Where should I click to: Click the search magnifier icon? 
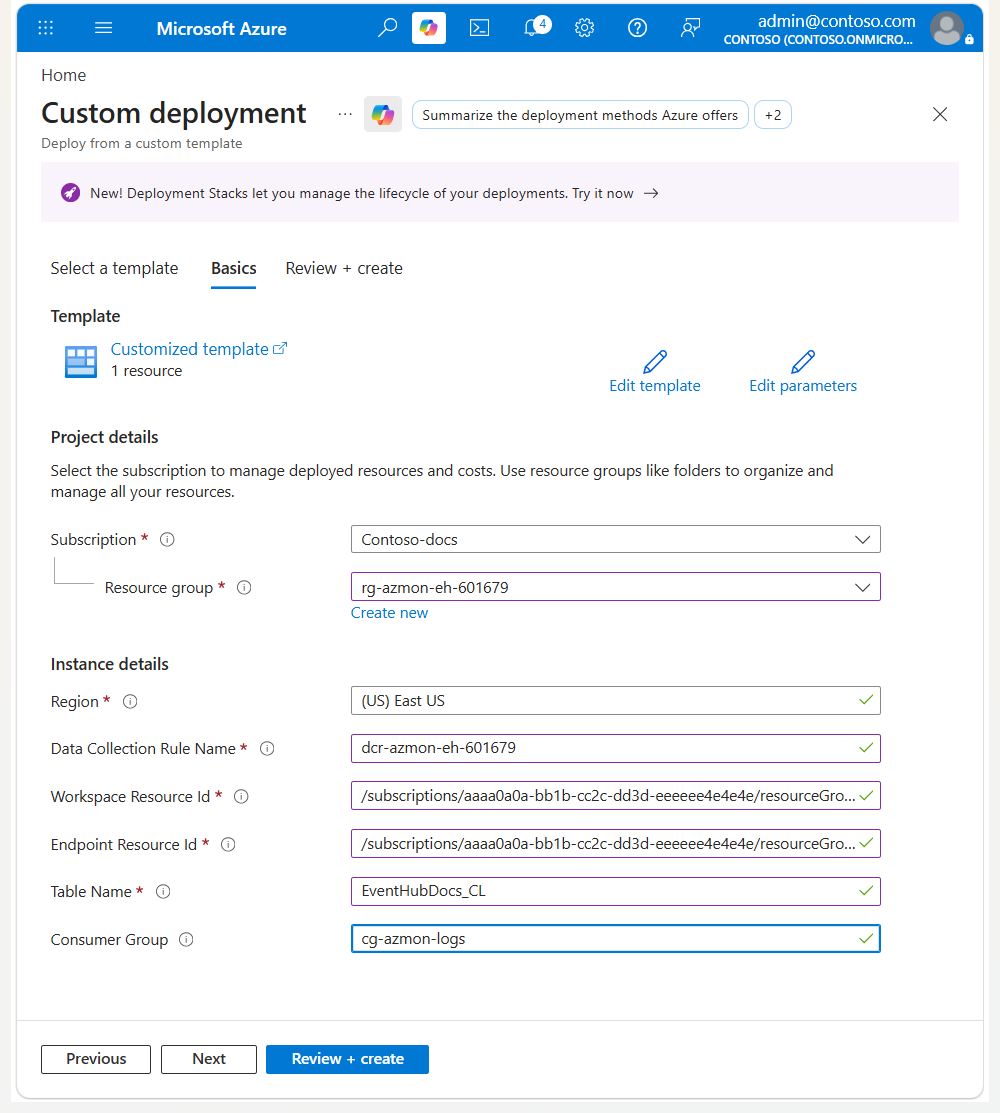point(387,28)
